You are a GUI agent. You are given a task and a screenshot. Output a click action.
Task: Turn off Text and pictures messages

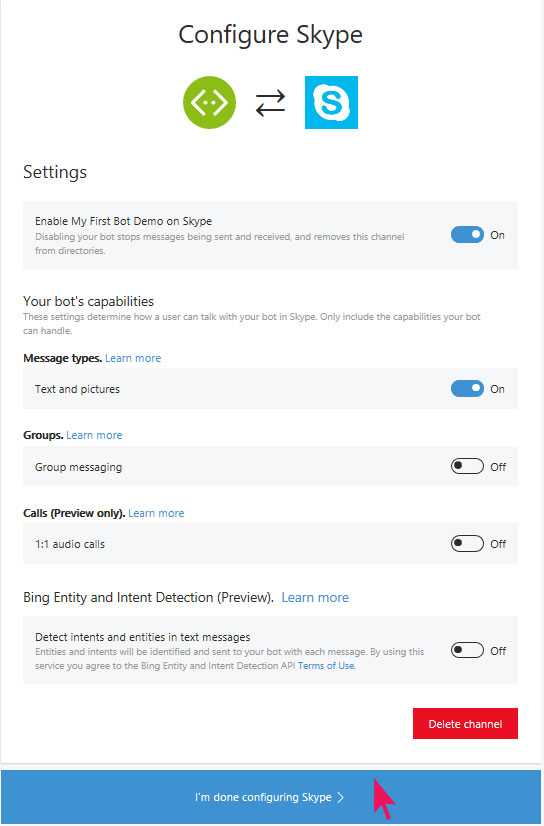point(467,389)
